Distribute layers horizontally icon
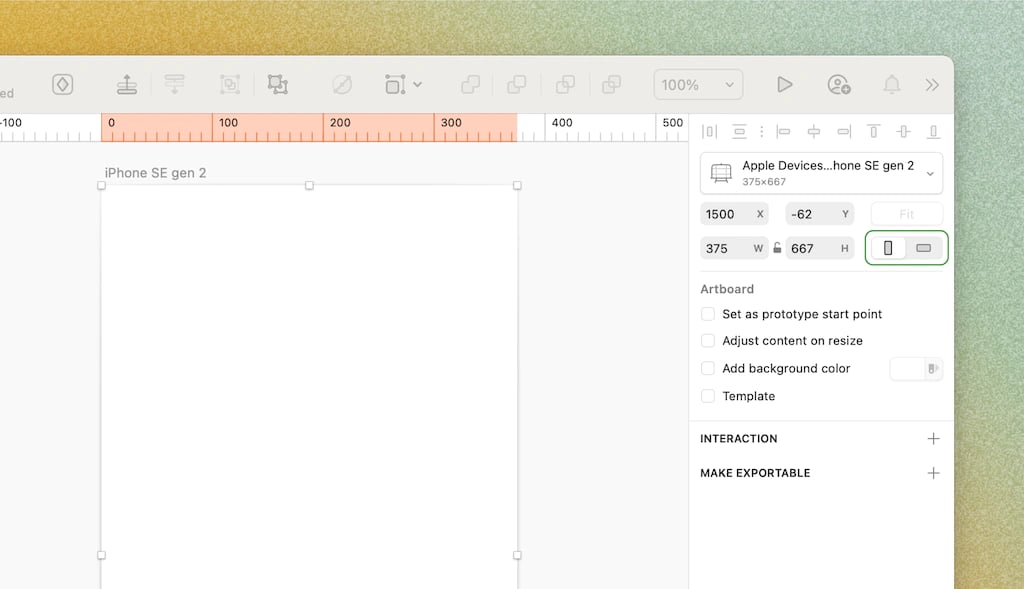 tap(709, 132)
